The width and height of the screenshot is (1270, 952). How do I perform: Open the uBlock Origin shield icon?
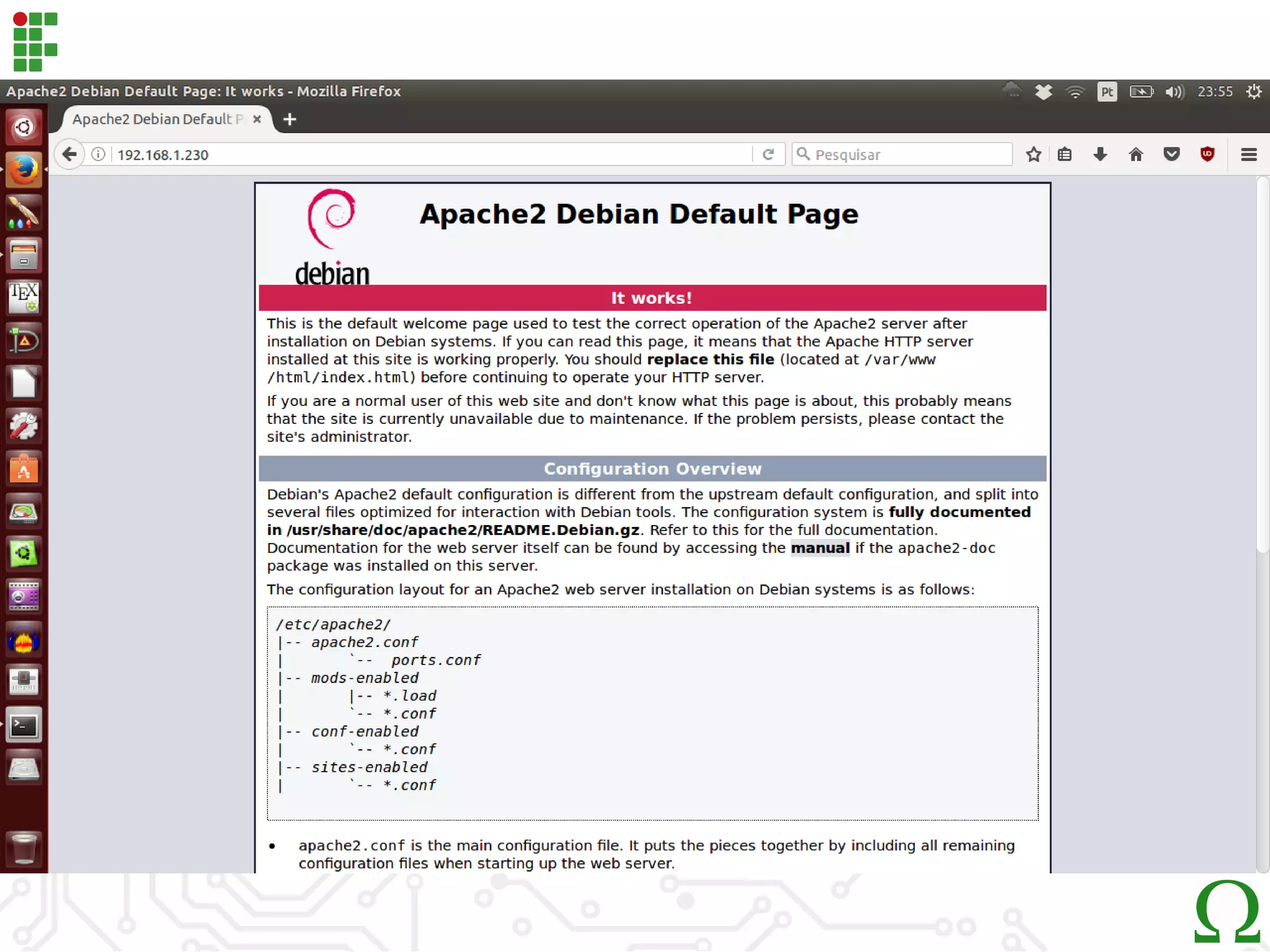(1207, 154)
